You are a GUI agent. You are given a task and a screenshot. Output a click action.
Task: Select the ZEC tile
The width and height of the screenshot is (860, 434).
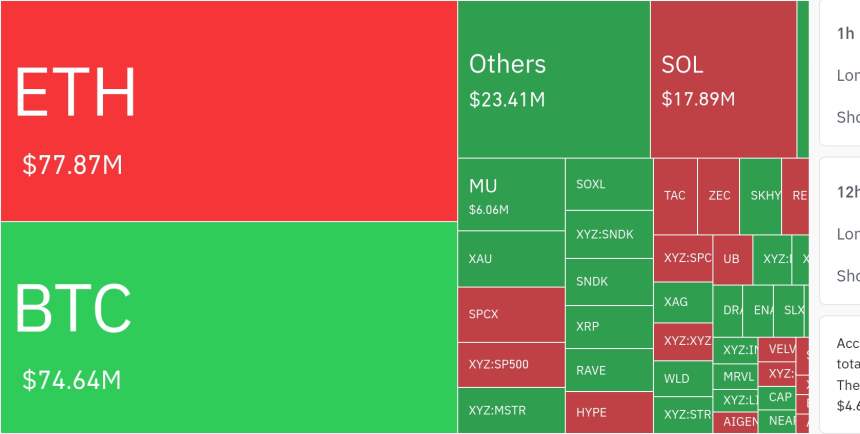718,196
